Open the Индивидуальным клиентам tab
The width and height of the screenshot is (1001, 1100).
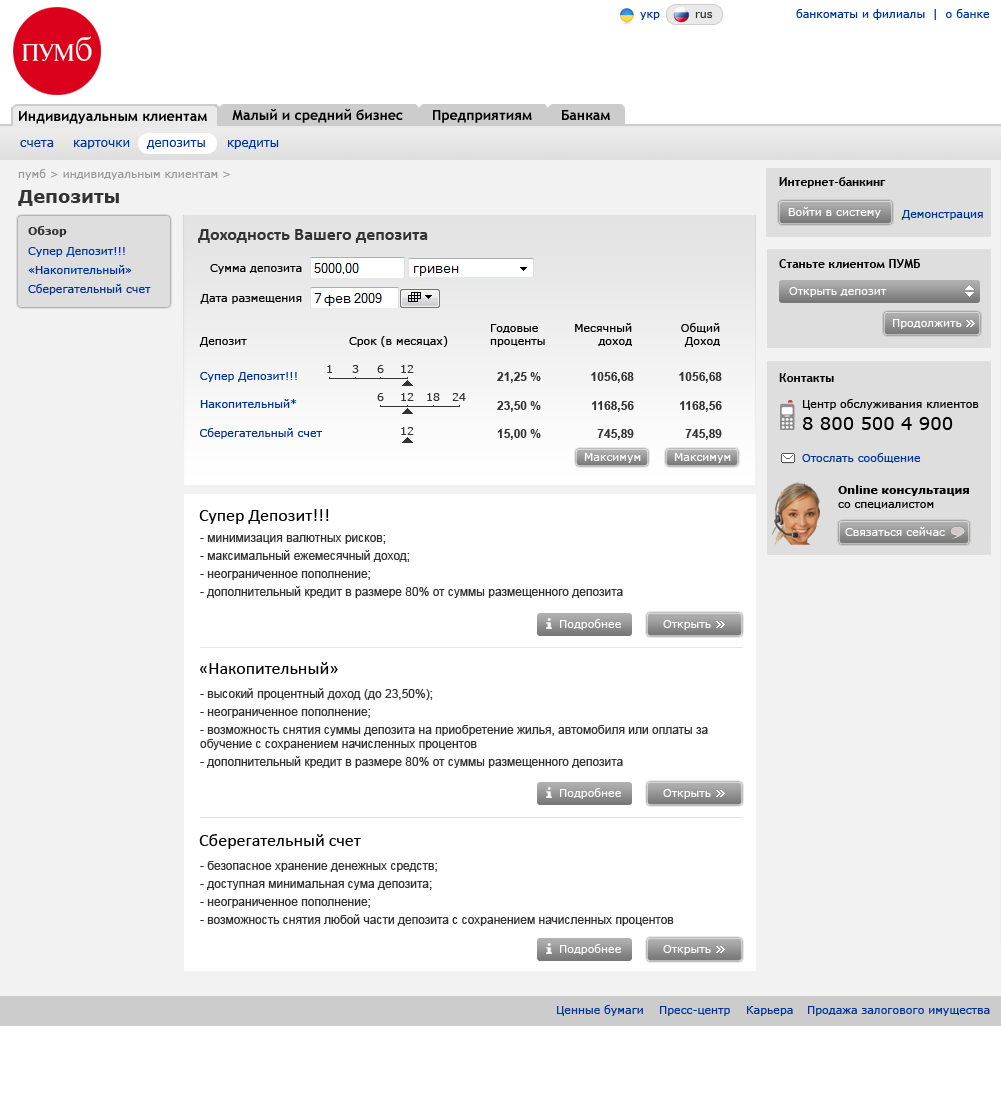pos(113,116)
